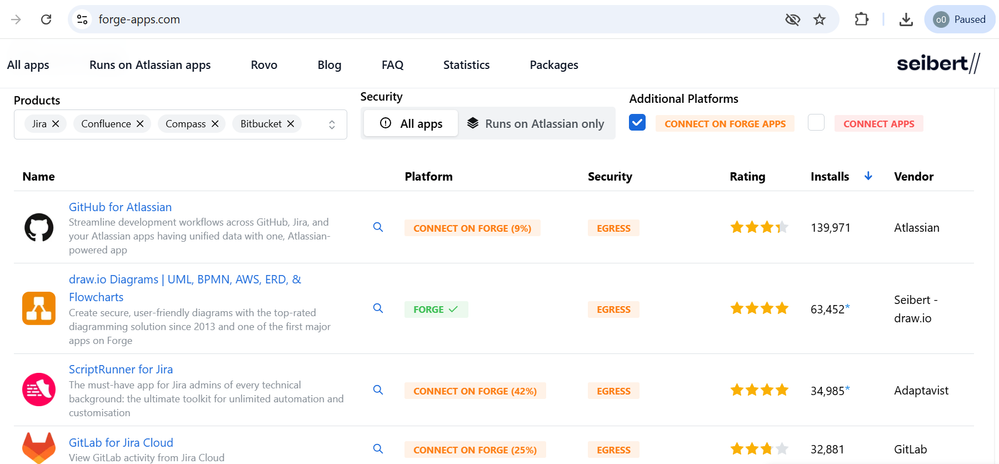Click the draw.io Diagrams app icon
Viewport: 999px width, 464px height.
(40, 308)
